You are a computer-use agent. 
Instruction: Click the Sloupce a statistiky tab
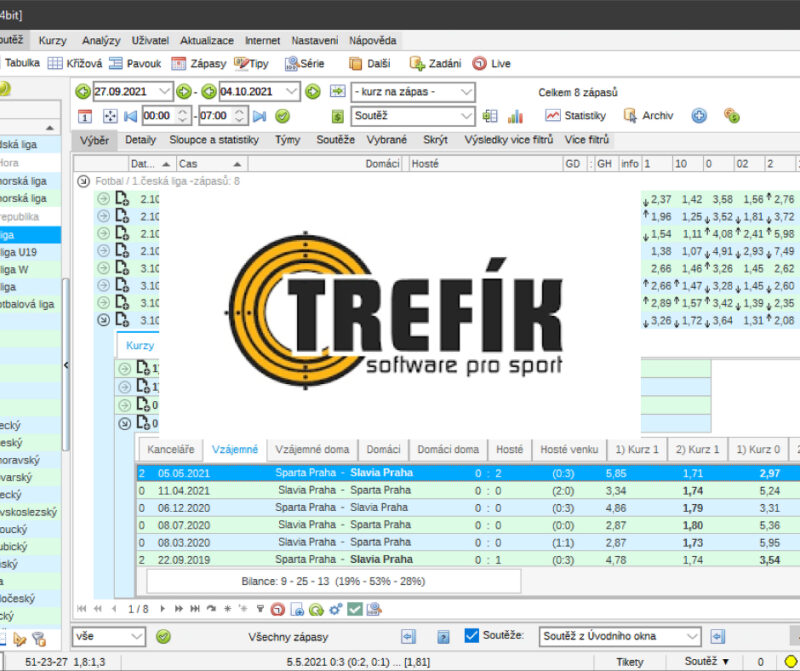click(x=214, y=140)
